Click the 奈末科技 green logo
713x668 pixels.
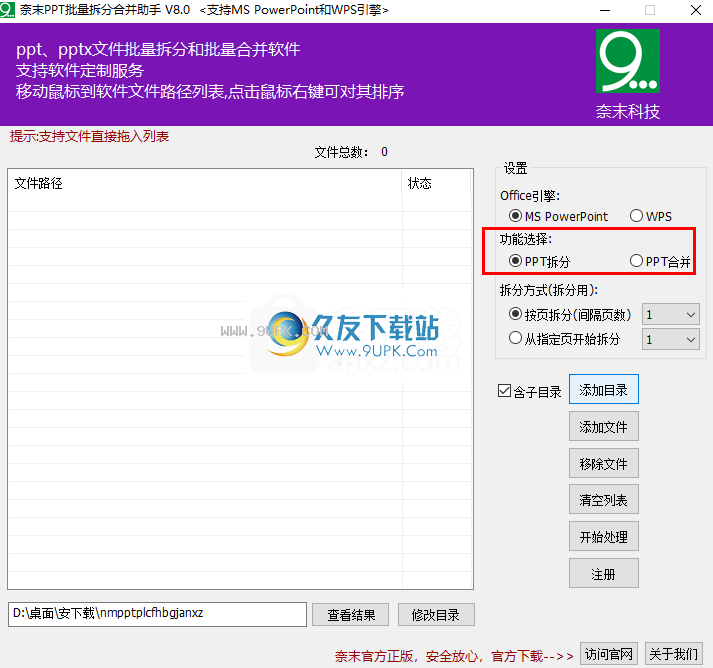click(628, 61)
